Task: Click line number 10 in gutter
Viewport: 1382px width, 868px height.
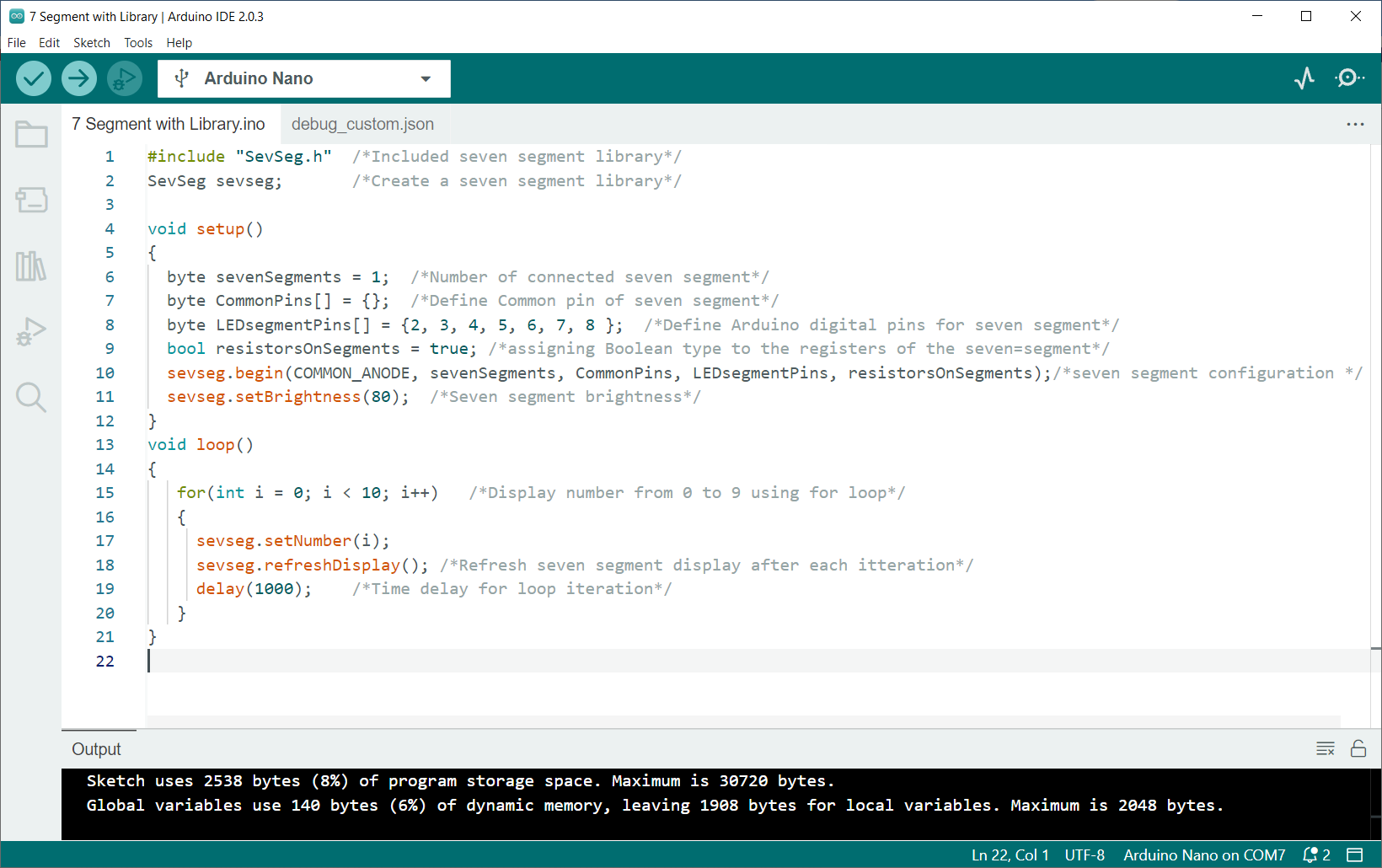Action: (x=104, y=372)
